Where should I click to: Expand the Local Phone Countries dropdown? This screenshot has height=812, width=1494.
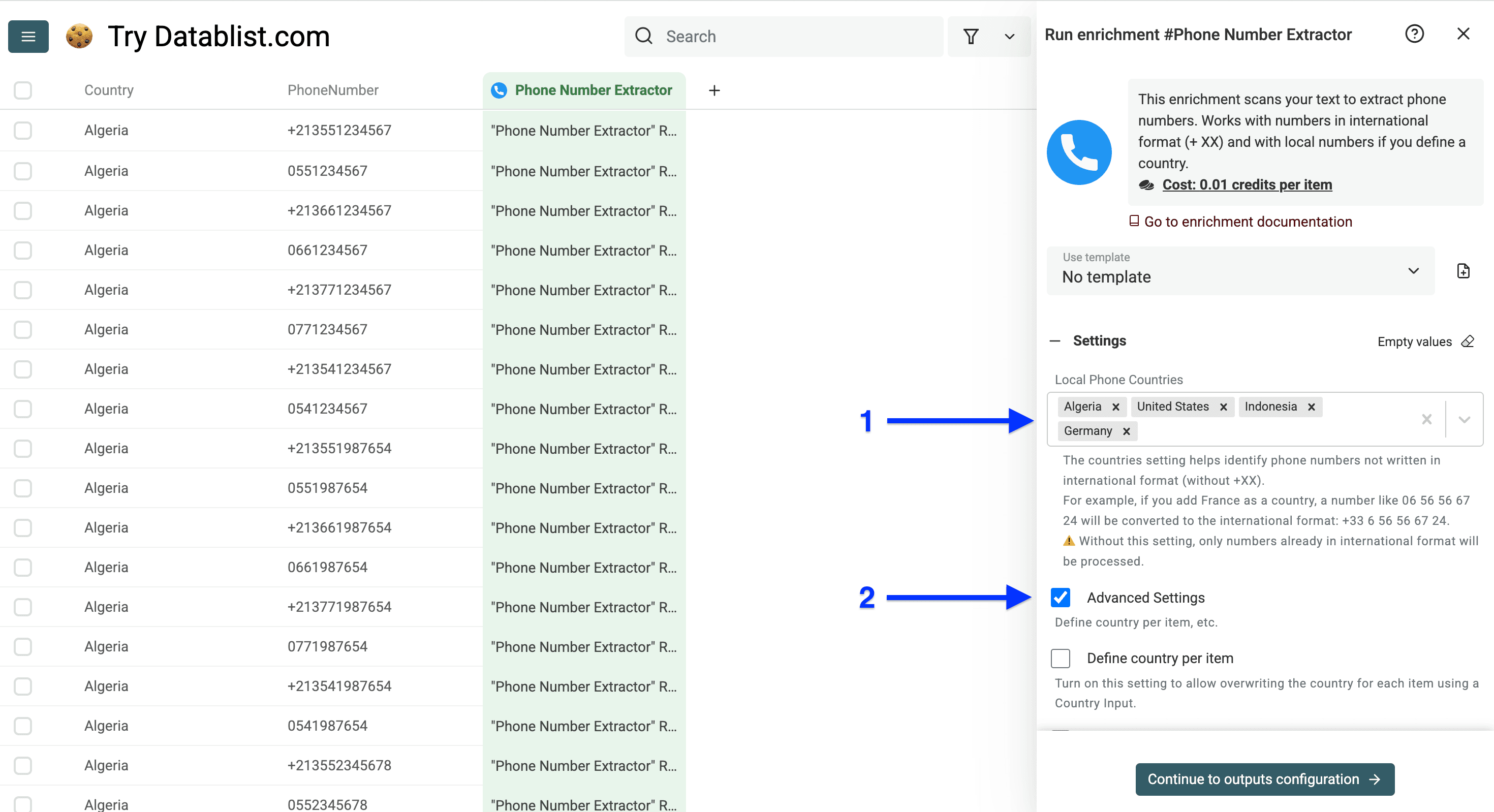click(1464, 419)
